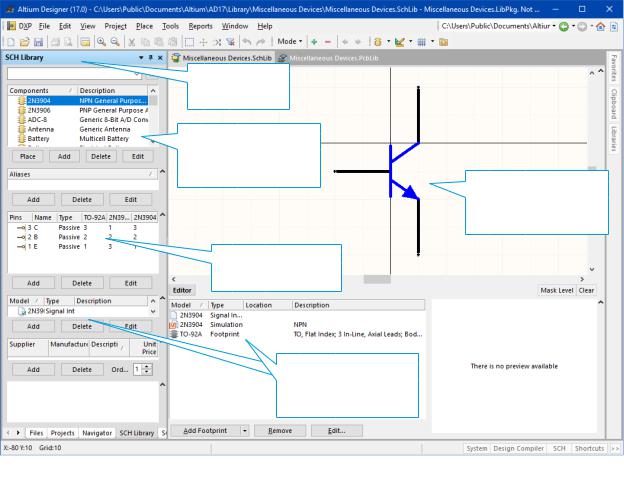Click the Deselect All icon
This screenshot has width=624, height=497.
217,42
